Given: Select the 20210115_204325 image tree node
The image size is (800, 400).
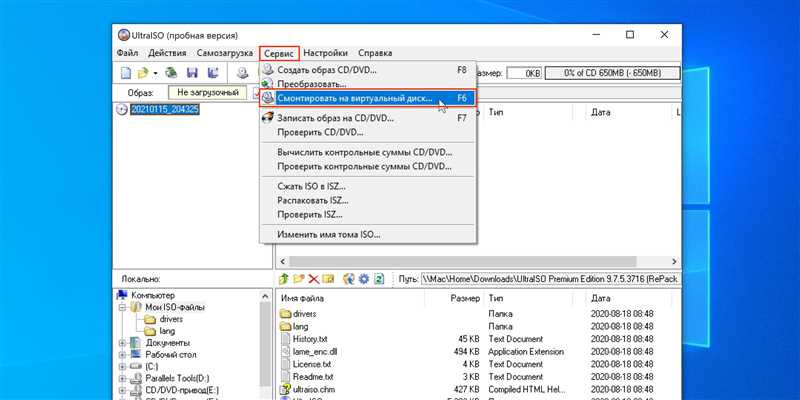Looking at the screenshot, I should point(164,109).
